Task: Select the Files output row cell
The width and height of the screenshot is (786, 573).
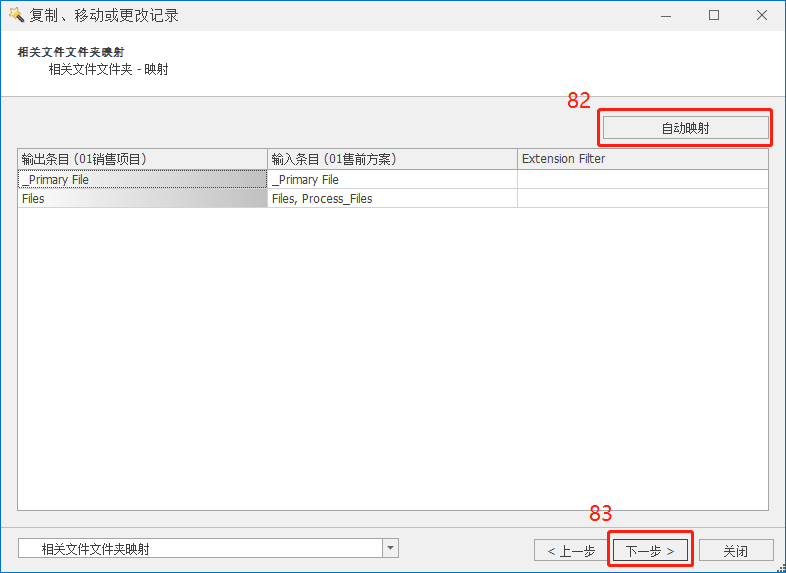Action: pos(142,198)
